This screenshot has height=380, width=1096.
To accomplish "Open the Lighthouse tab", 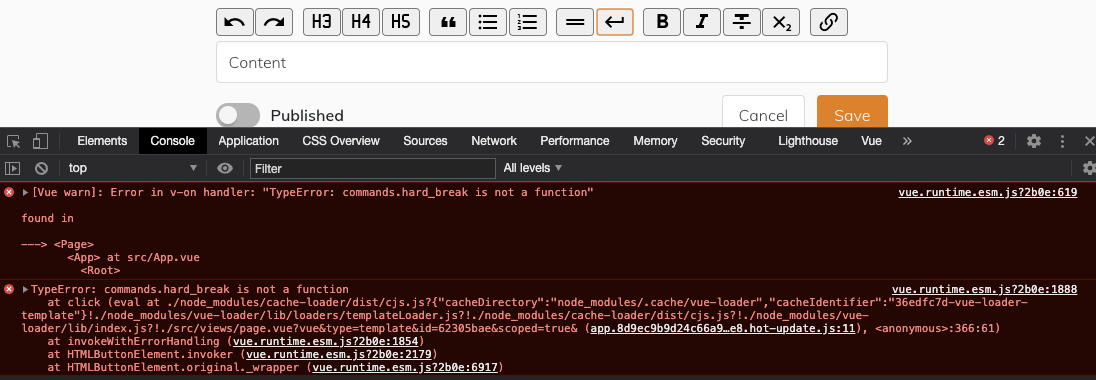I will 808,141.
